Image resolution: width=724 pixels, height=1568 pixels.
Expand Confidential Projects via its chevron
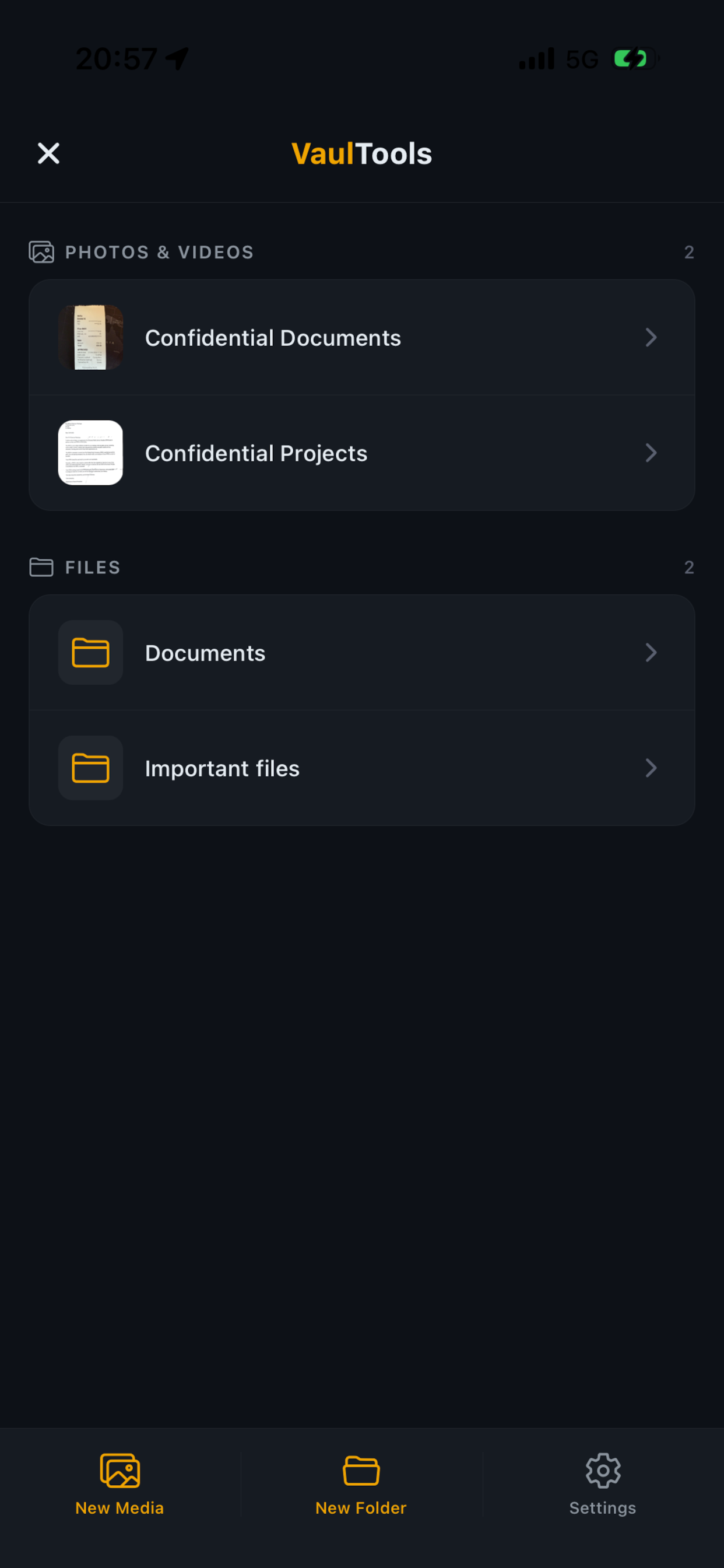651,453
